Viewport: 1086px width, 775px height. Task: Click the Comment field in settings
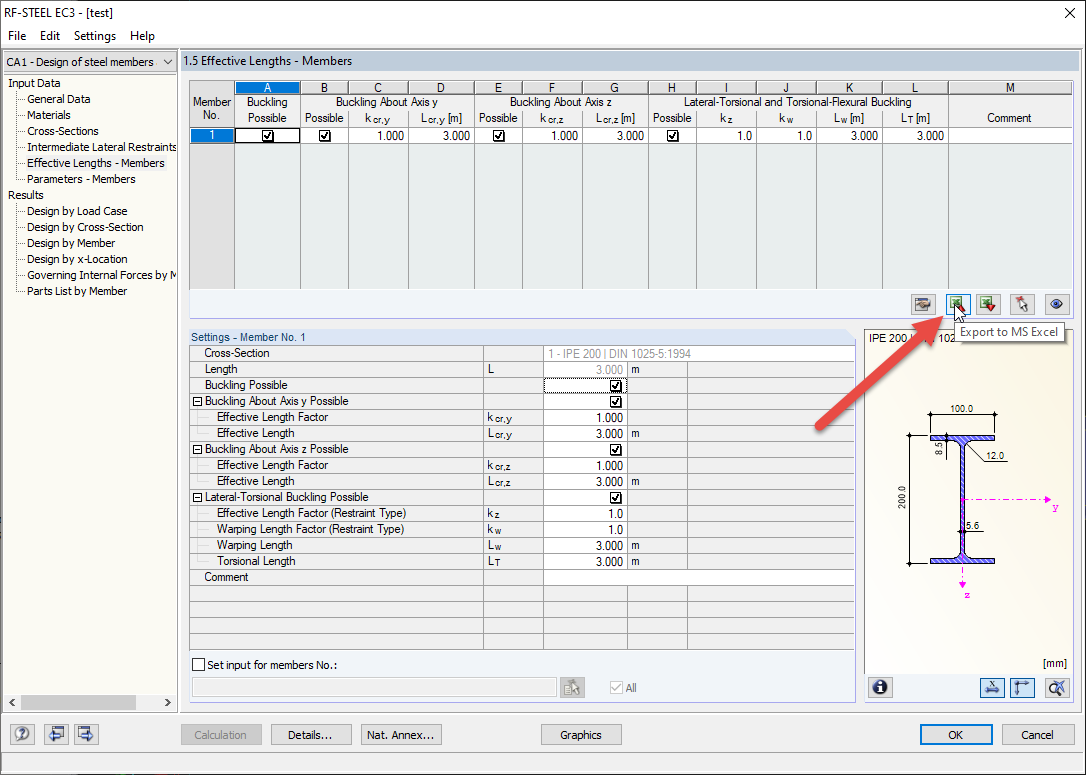point(698,578)
